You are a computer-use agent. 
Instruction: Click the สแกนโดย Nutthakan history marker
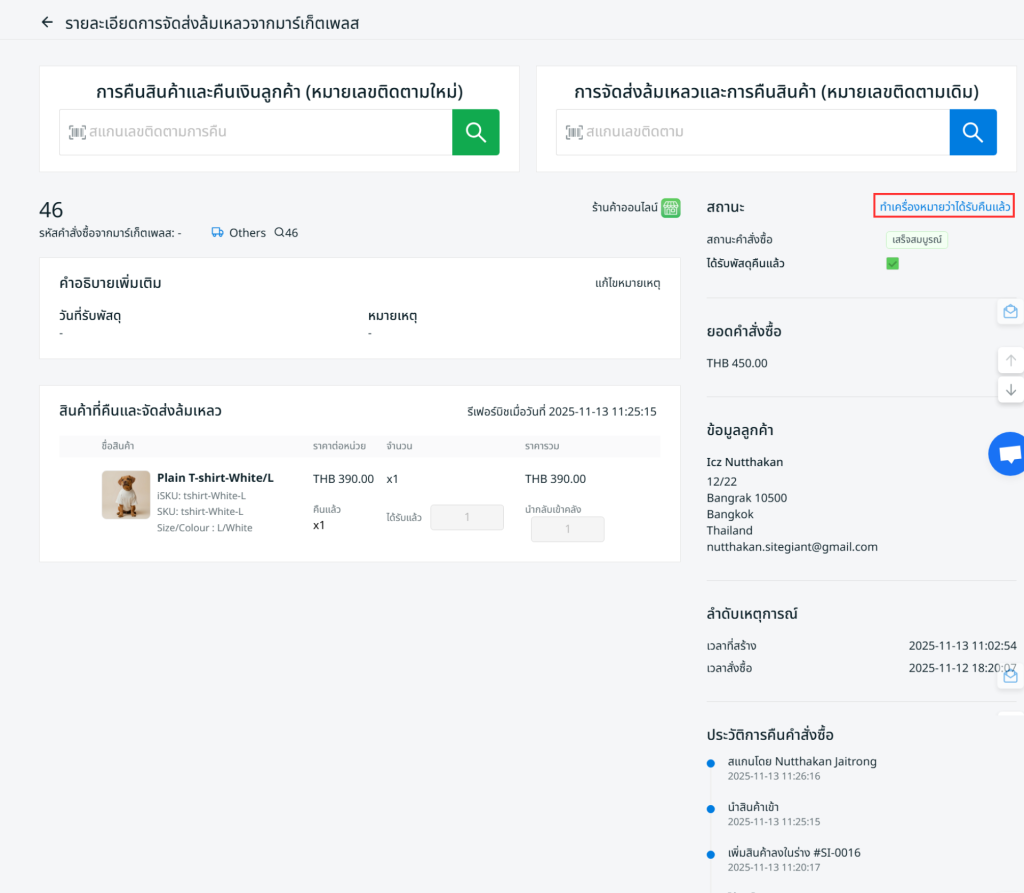[711, 762]
